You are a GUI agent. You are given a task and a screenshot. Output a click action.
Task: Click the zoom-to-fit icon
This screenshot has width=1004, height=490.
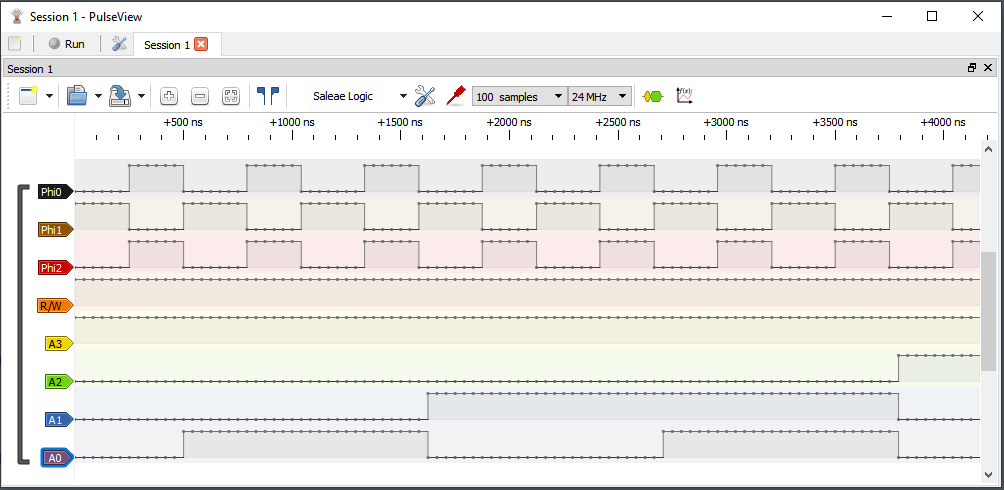[231, 96]
